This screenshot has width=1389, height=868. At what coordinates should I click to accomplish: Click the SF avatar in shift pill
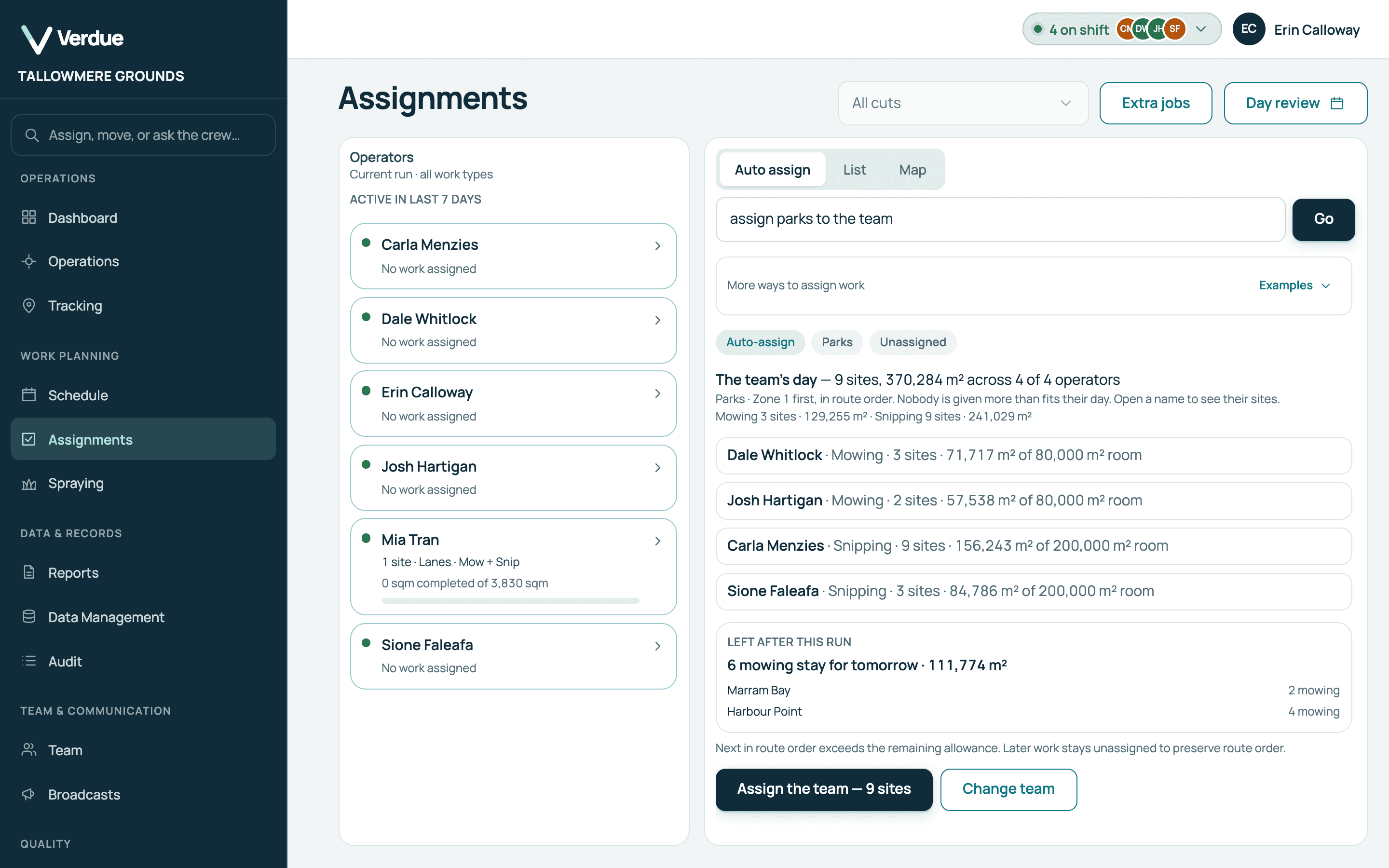(1174, 29)
